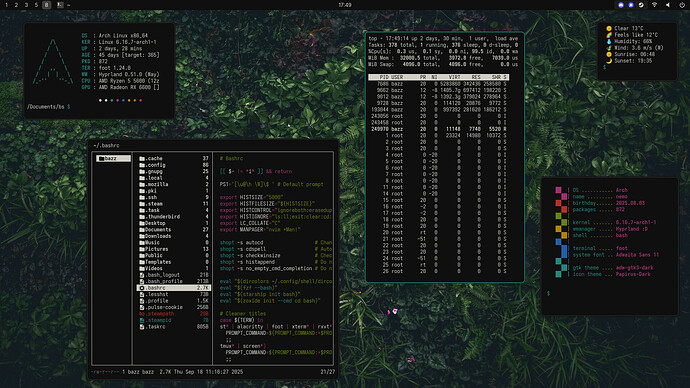Click the Videos folder icon
The image size is (690, 388).
[x=142, y=268]
